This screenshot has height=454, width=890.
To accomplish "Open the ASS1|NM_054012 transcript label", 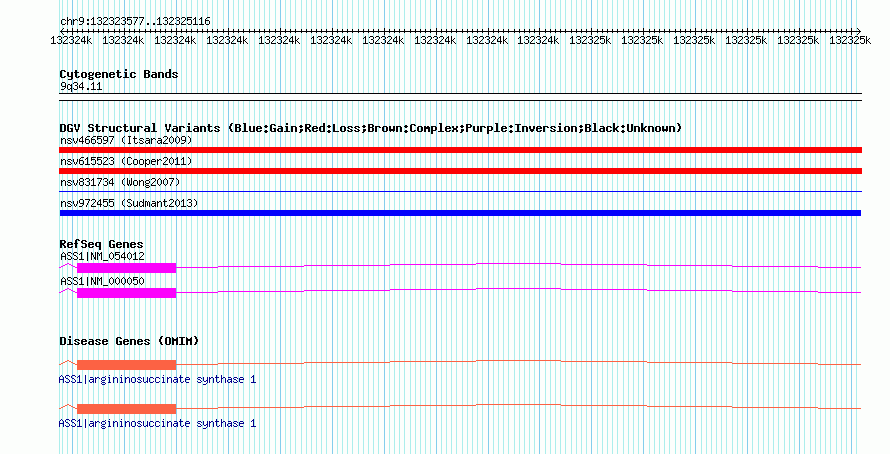I will click(102, 257).
